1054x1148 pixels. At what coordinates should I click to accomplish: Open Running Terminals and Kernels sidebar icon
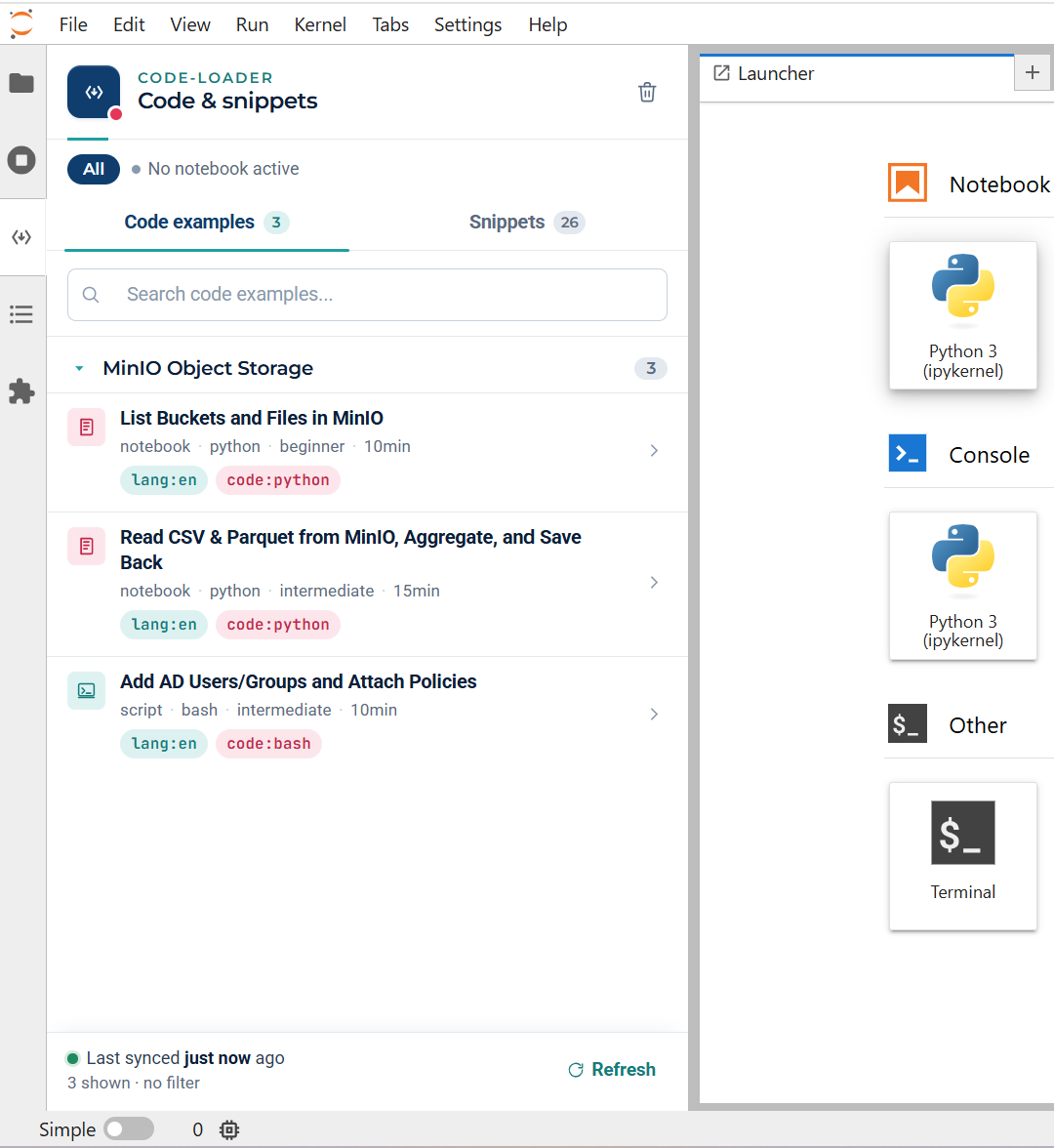pyautogui.click(x=21, y=160)
